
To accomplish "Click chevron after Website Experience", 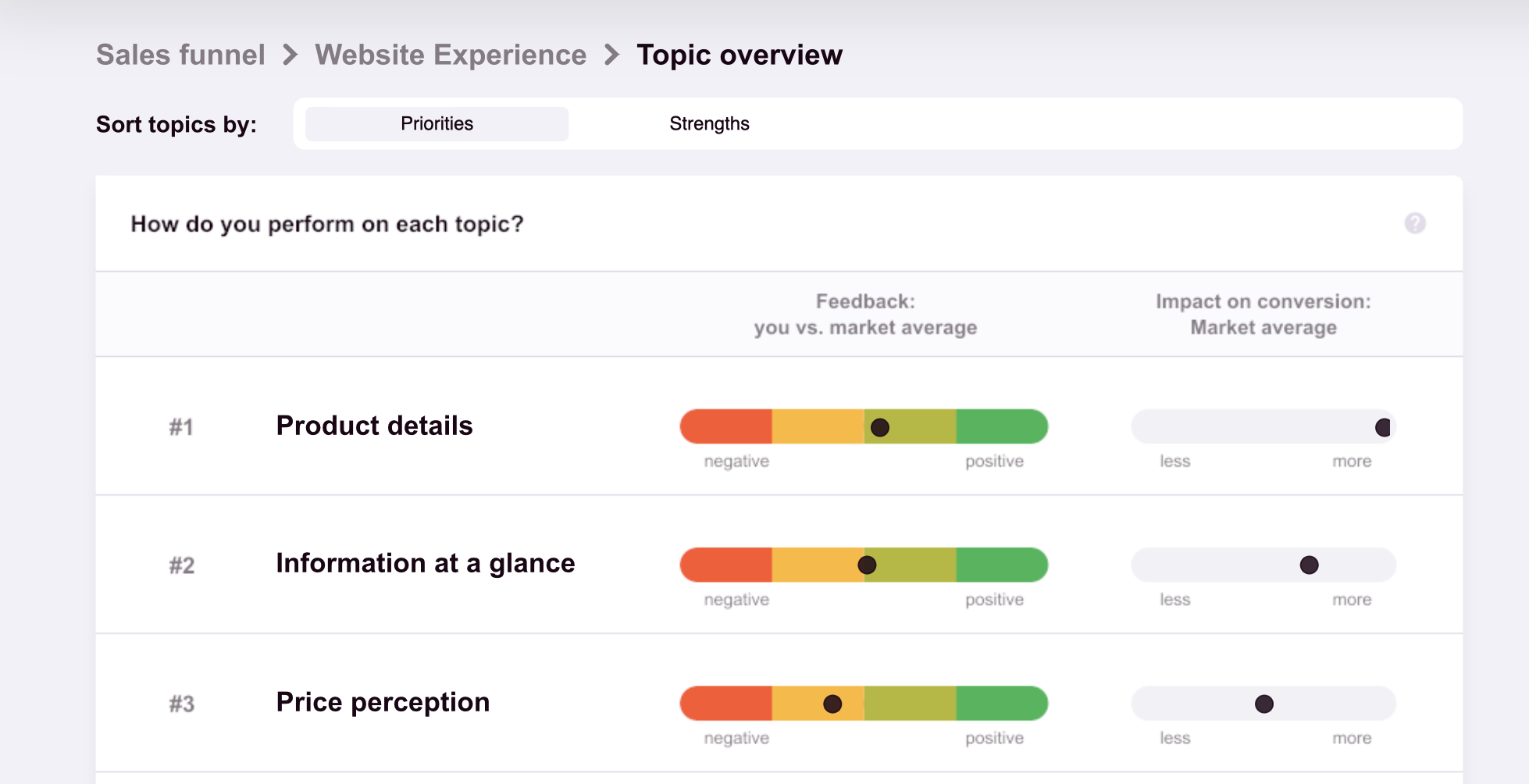I will pos(612,55).
